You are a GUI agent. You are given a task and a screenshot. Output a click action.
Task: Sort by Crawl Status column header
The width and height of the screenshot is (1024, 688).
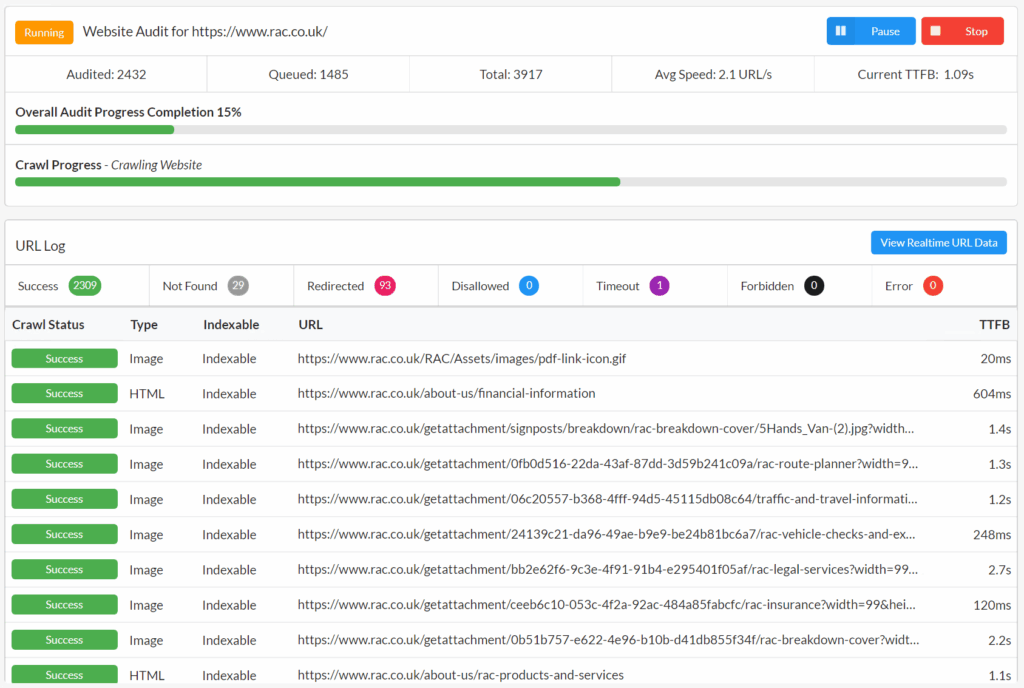48,325
